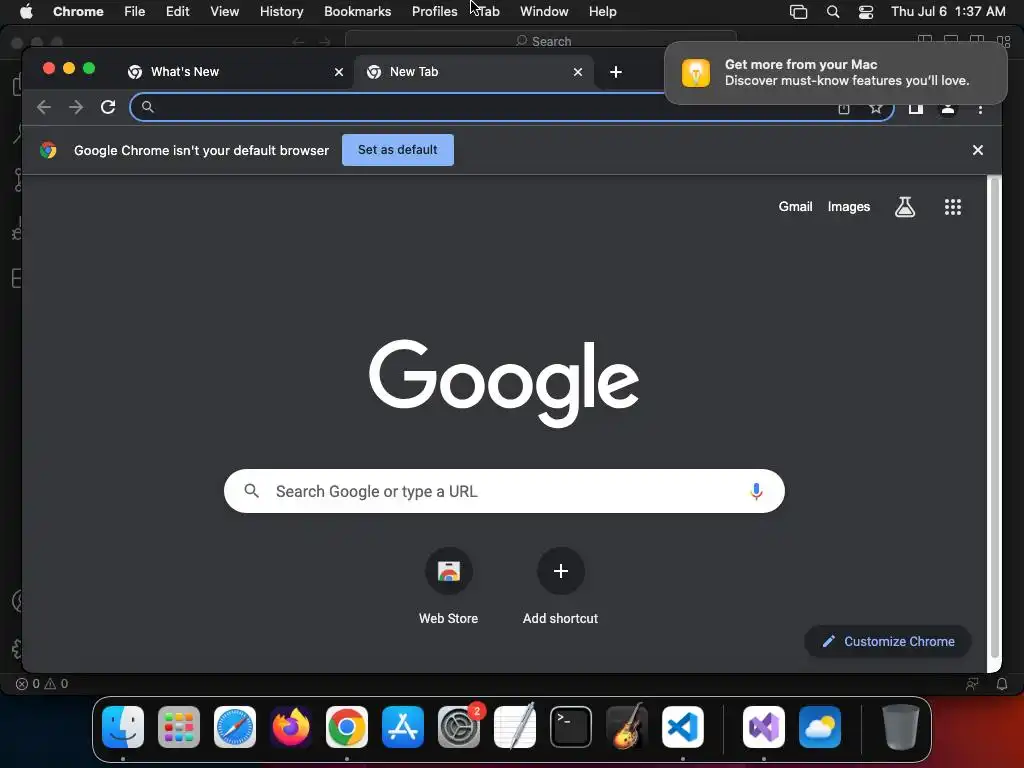
Task: Click Customize Chrome button
Action: point(888,641)
